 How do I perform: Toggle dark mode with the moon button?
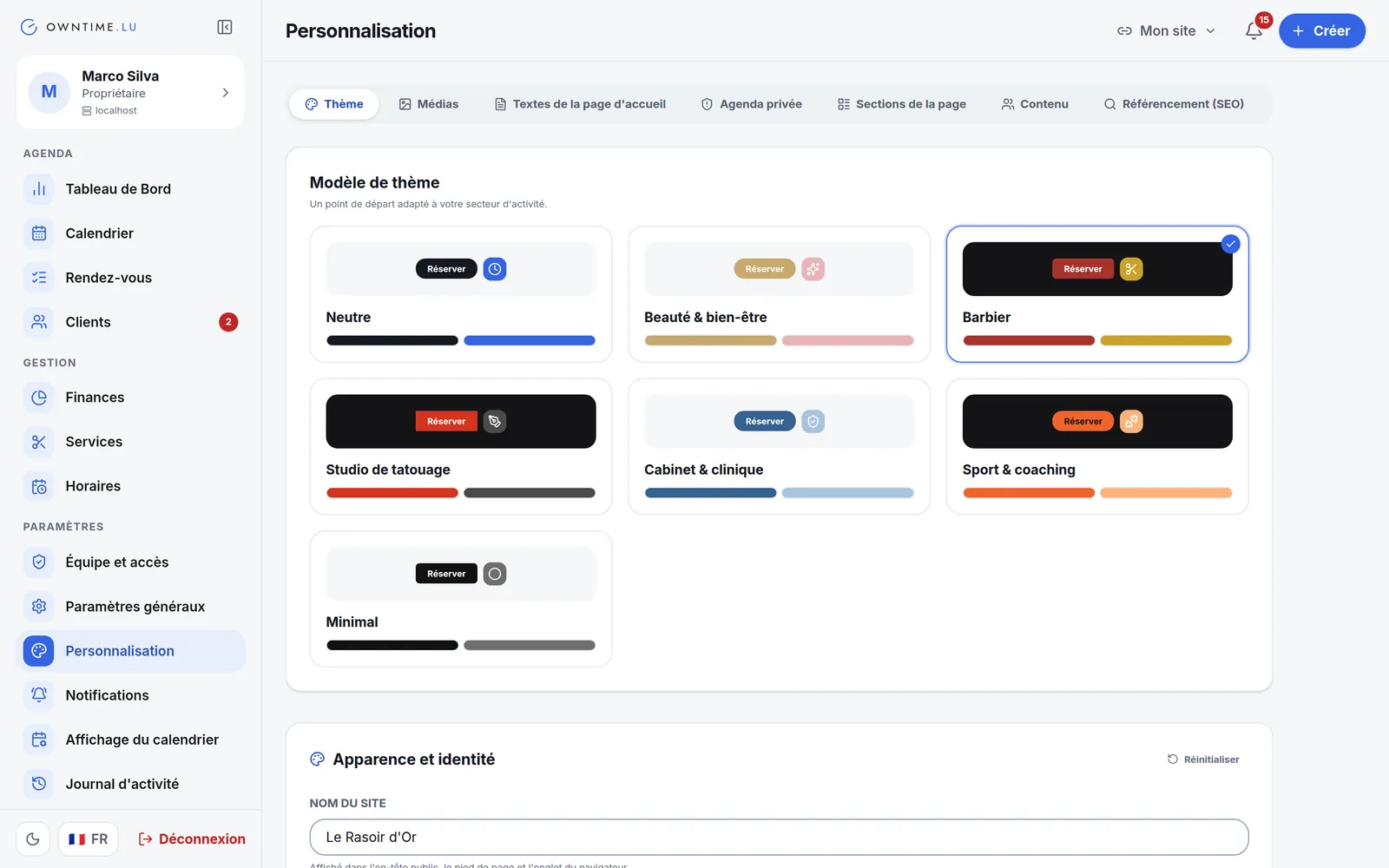[x=33, y=839]
